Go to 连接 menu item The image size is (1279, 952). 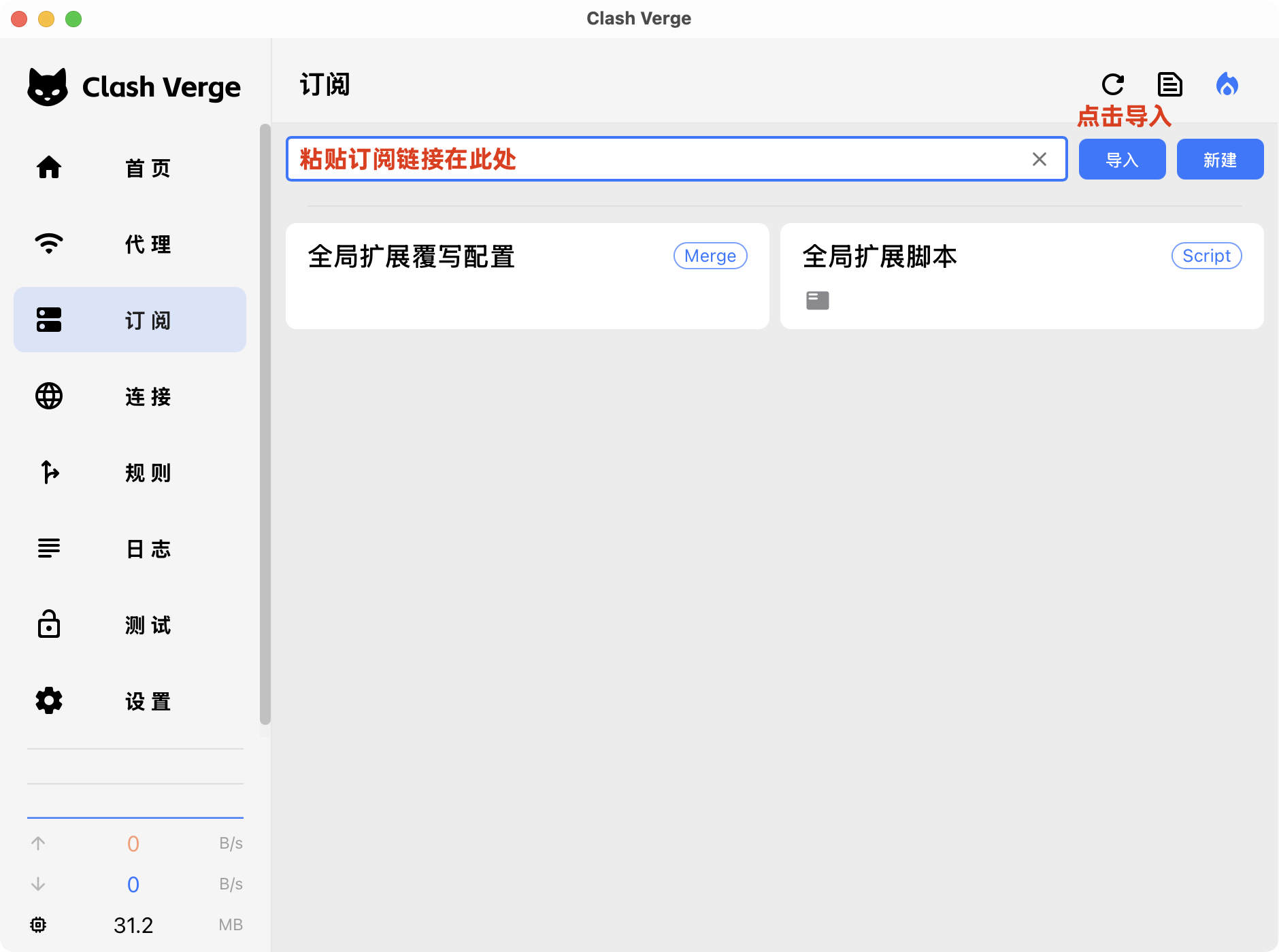130,396
